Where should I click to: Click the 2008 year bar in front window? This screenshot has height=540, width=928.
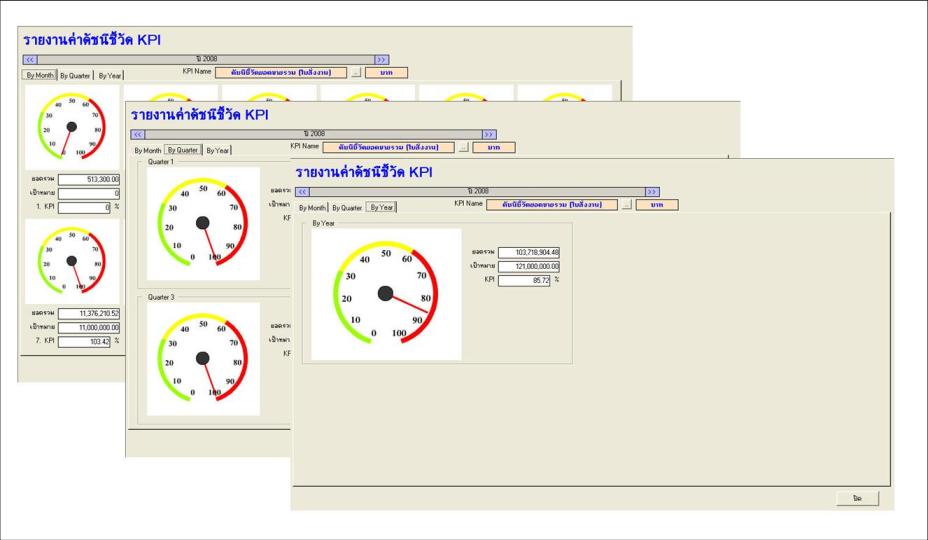point(478,192)
